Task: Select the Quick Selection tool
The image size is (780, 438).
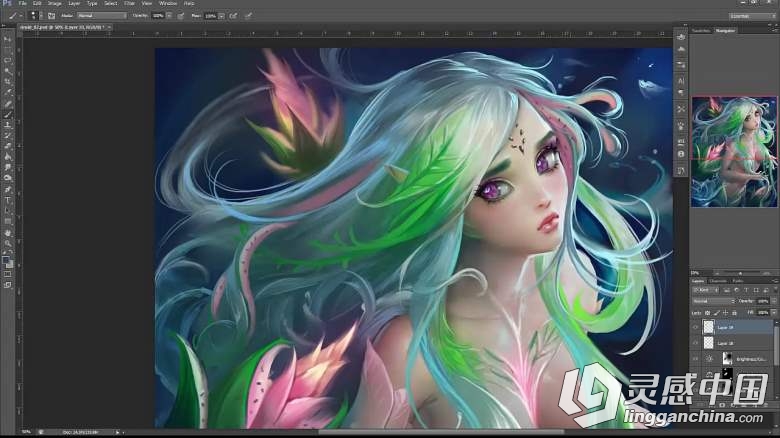Action: (x=7, y=71)
